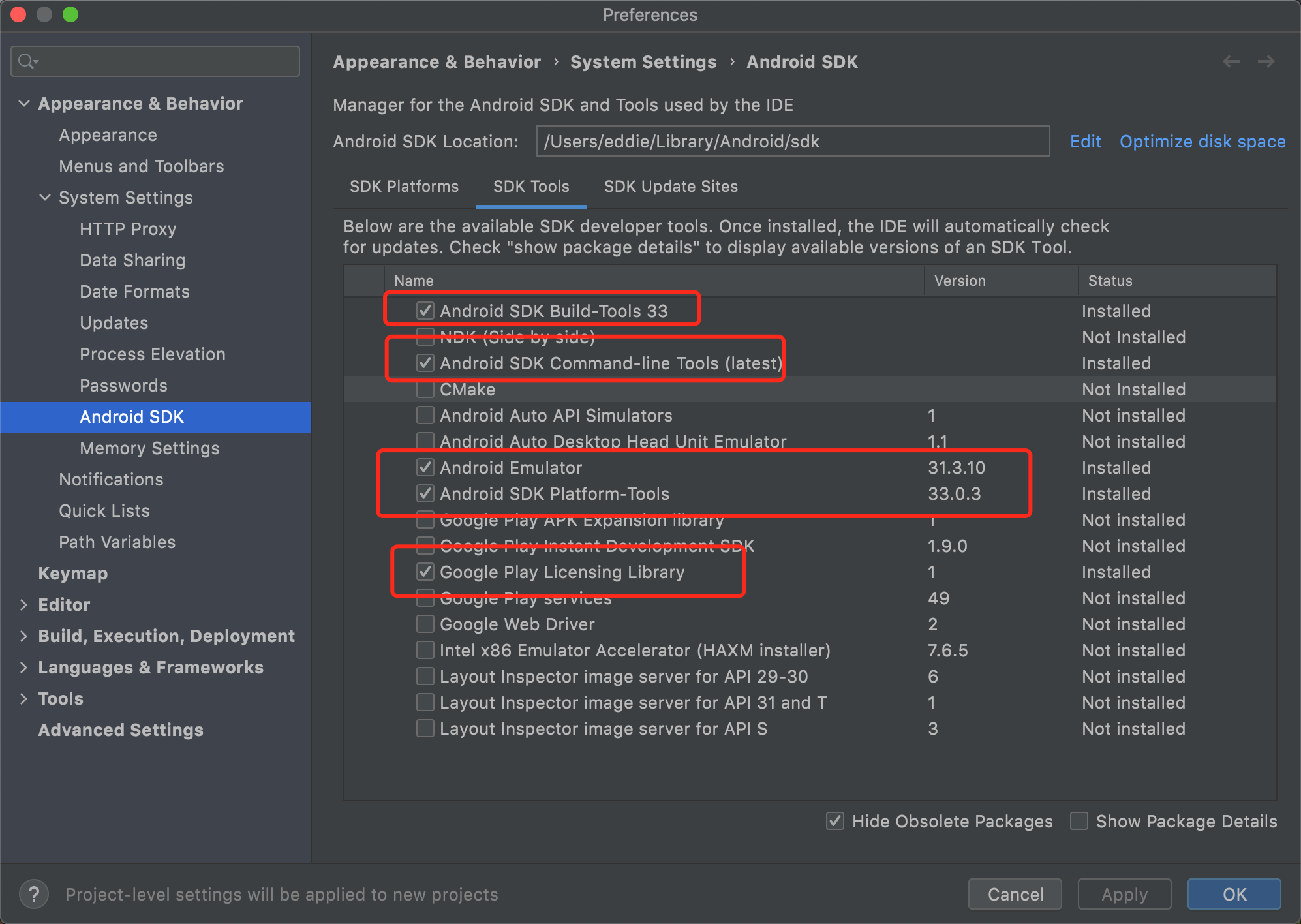Check the CMake checkbox

[x=425, y=389]
